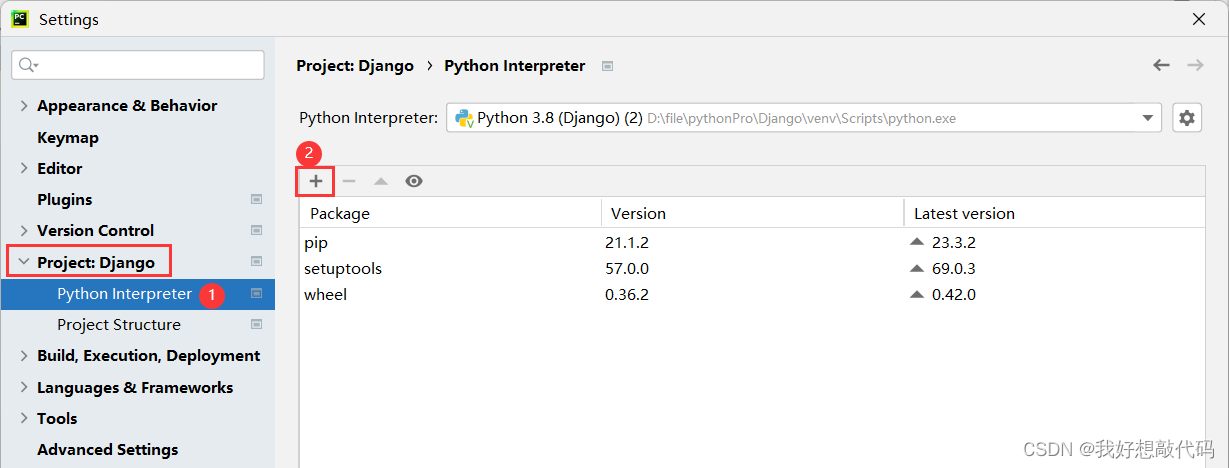This screenshot has height=468, width=1229.
Task: Click the upgrade package arrow icon
Action: coord(381,181)
